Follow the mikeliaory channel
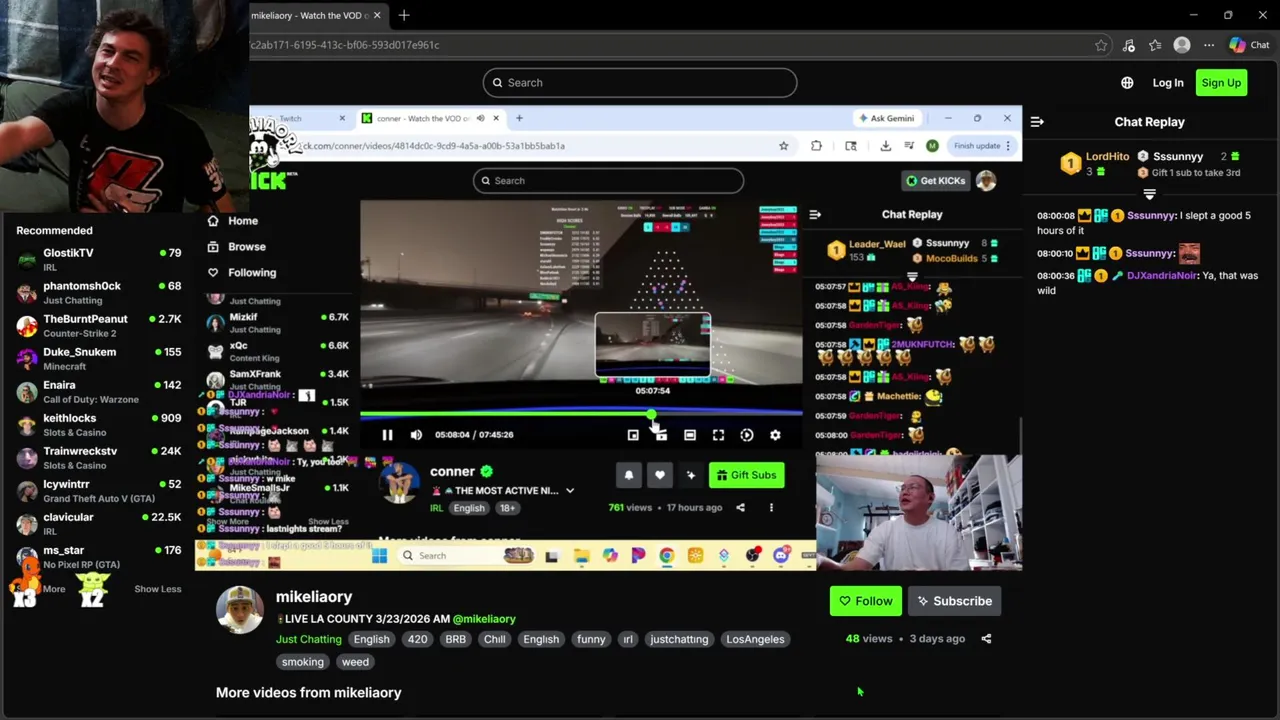Viewport: 1280px width, 720px height. pos(866,601)
